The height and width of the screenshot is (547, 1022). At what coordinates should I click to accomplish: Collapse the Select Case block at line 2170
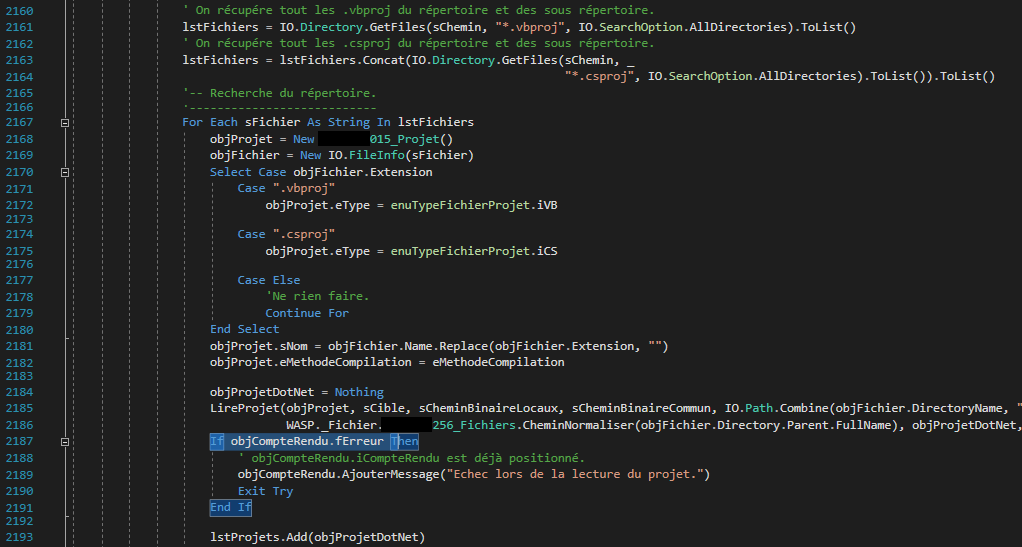tap(65, 172)
